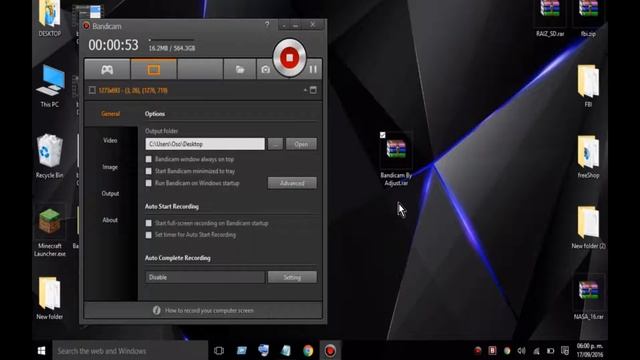
Task: Click Search the web and Windows box
Action: pos(130,351)
